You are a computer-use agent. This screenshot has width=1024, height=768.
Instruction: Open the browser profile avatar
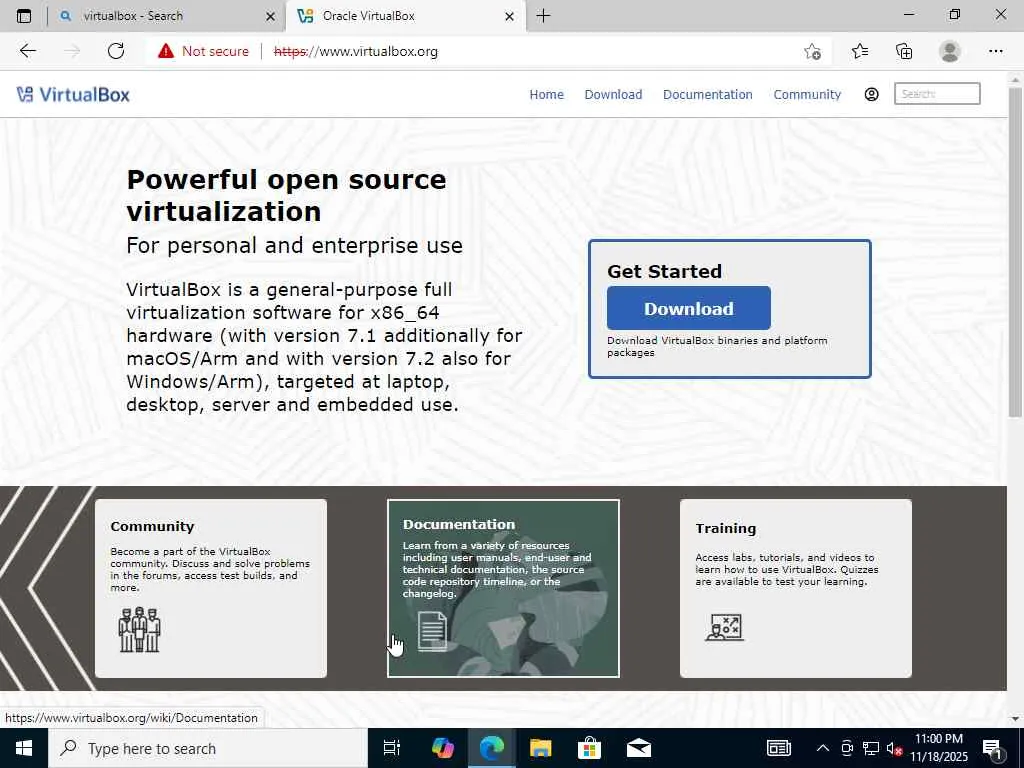tap(950, 51)
